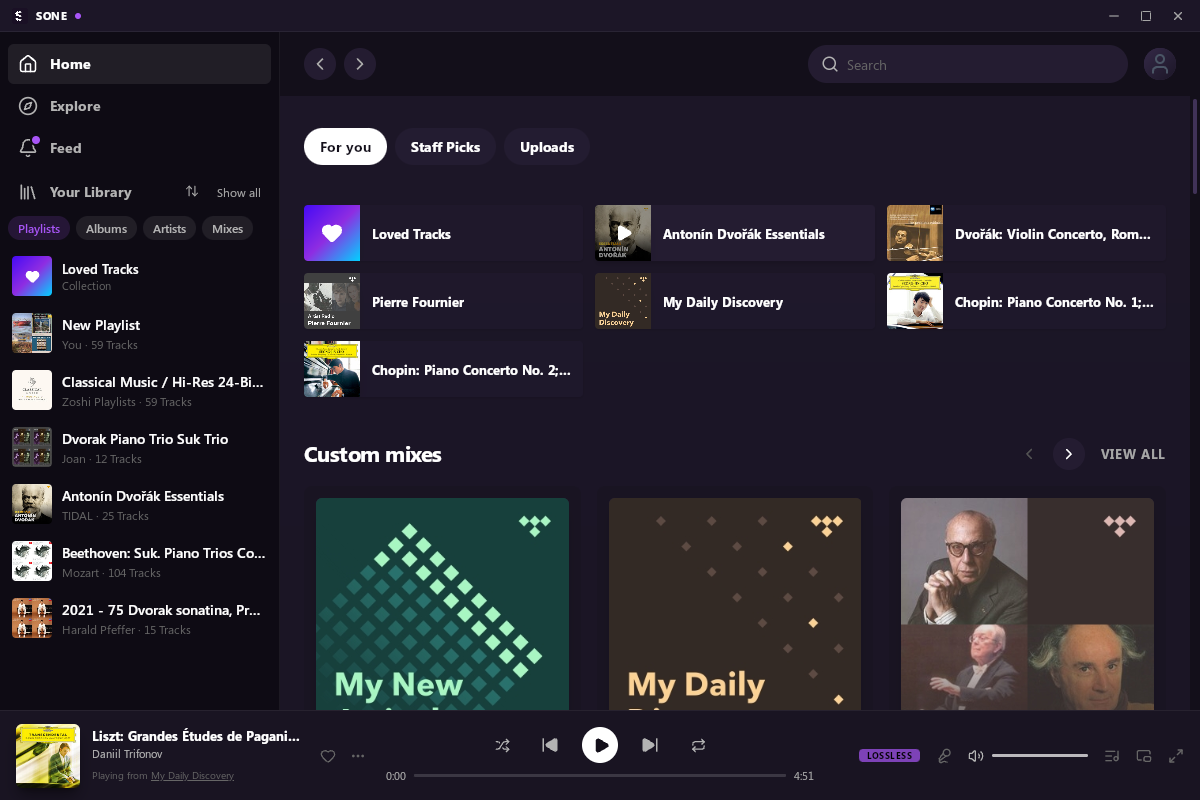The height and width of the screenshot is (800, 1200).
Task: Like the current Liszt track
Action: coord(328,756)
